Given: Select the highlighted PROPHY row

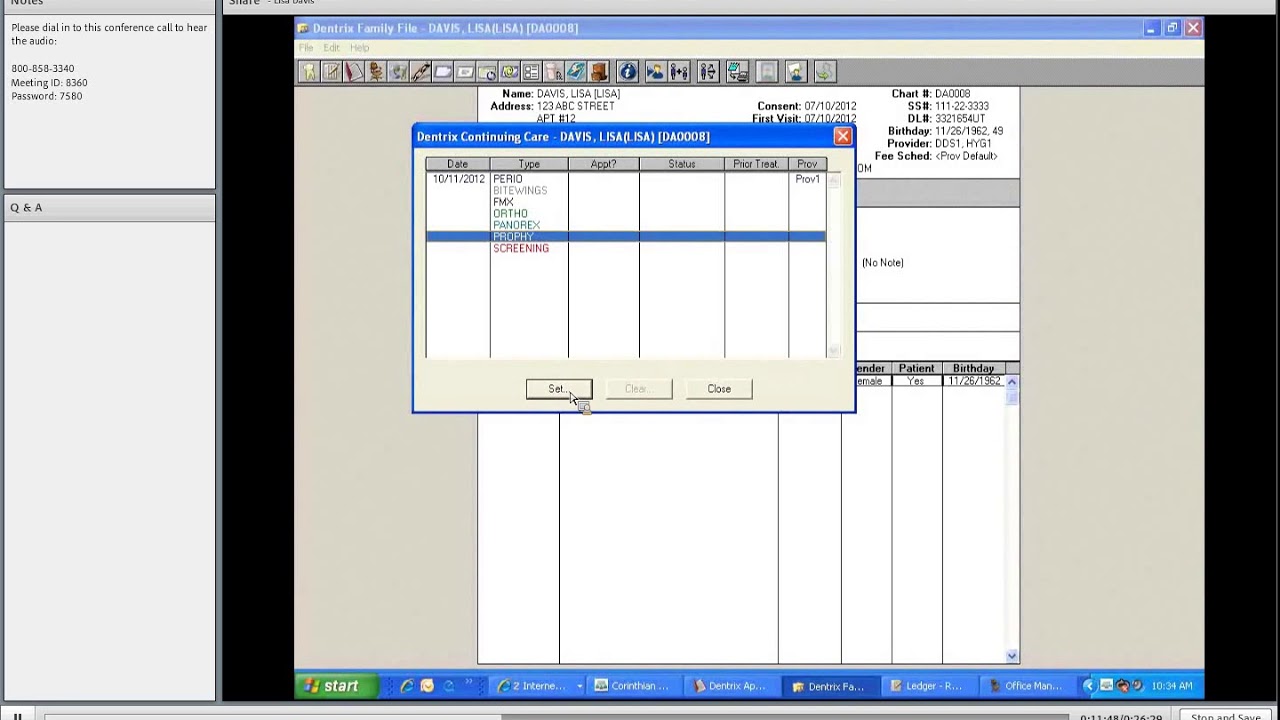Looking at the screenshot, I should (626, 237).
